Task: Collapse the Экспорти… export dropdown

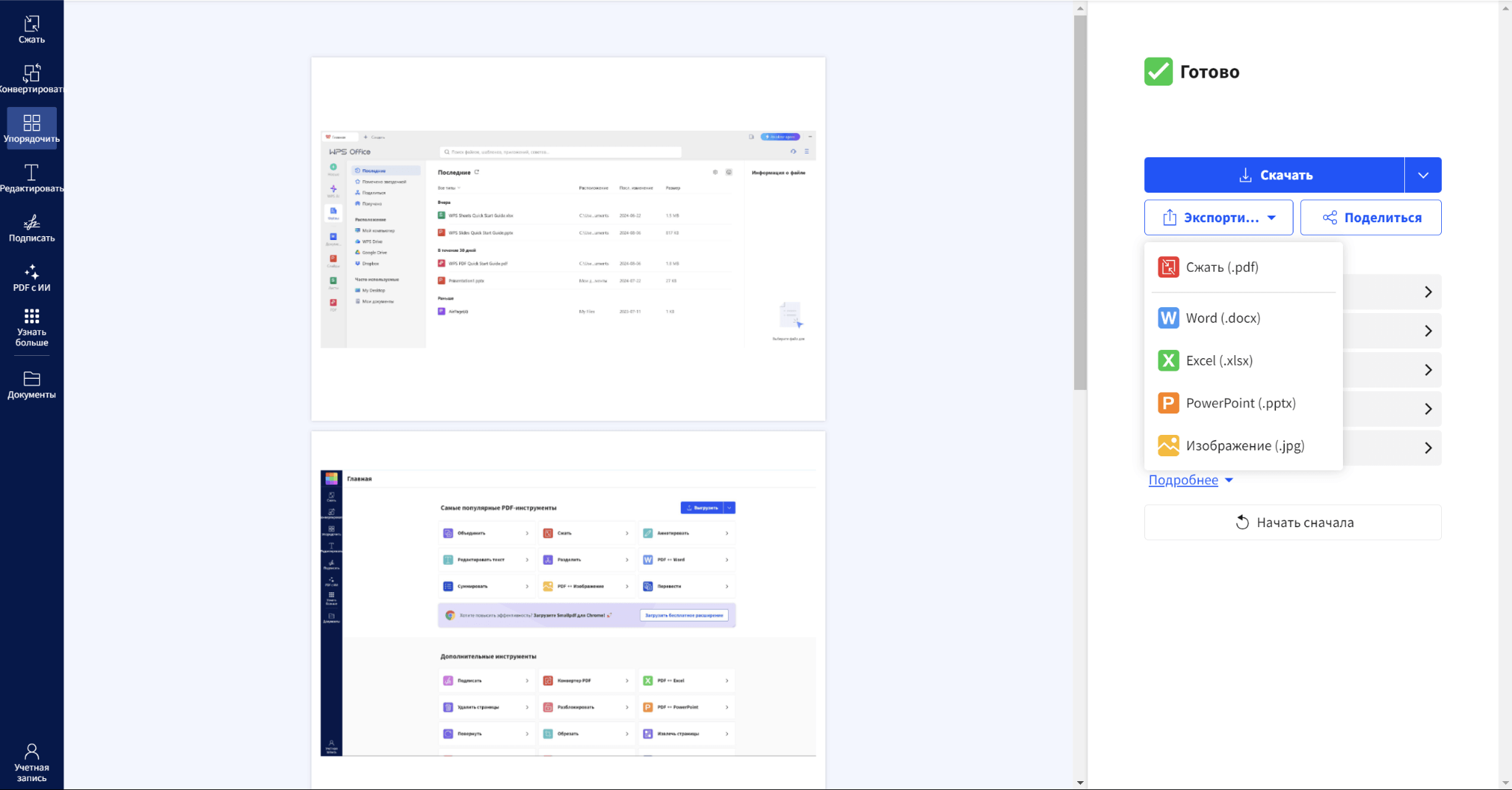Action: [1218, 218]
